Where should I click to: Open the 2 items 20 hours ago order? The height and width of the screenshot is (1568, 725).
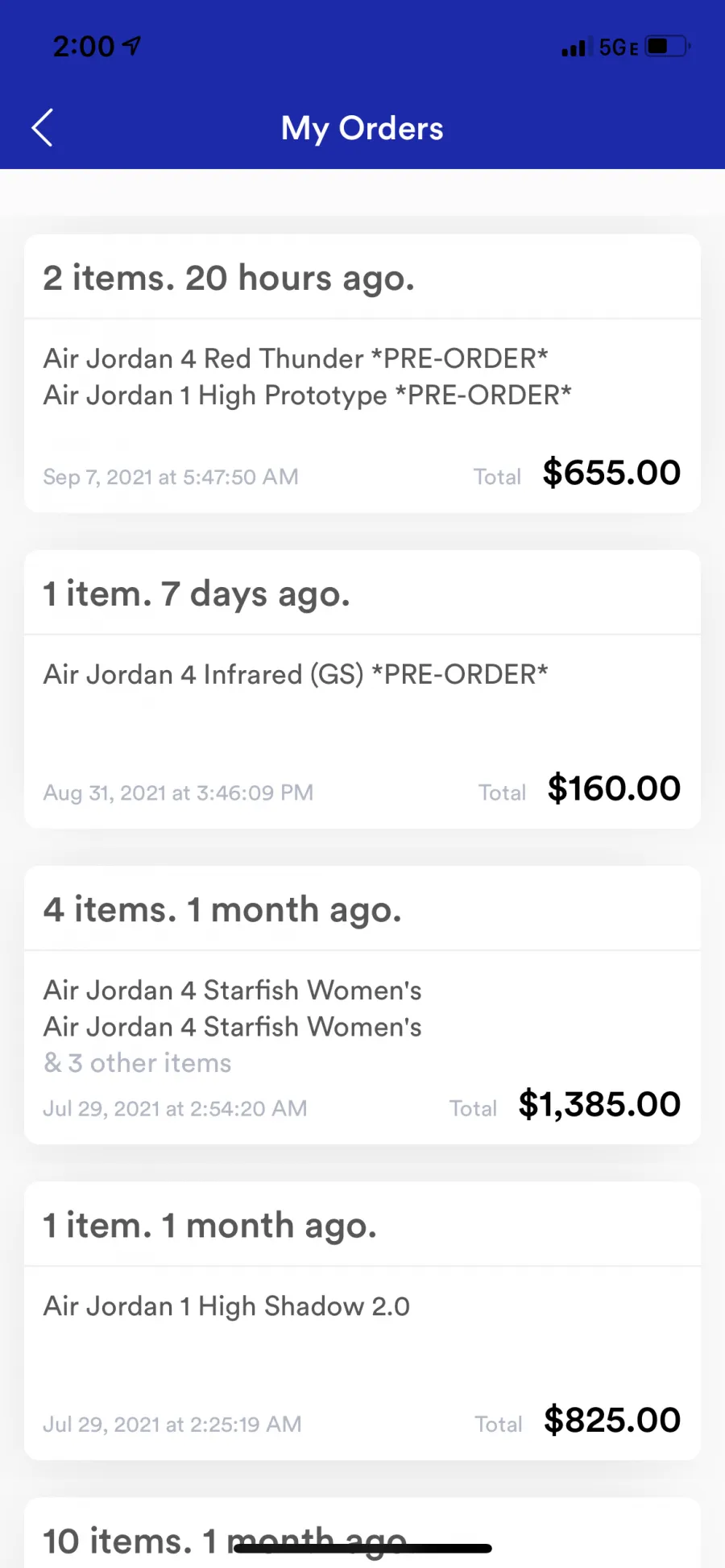click(x=229, y=278)
